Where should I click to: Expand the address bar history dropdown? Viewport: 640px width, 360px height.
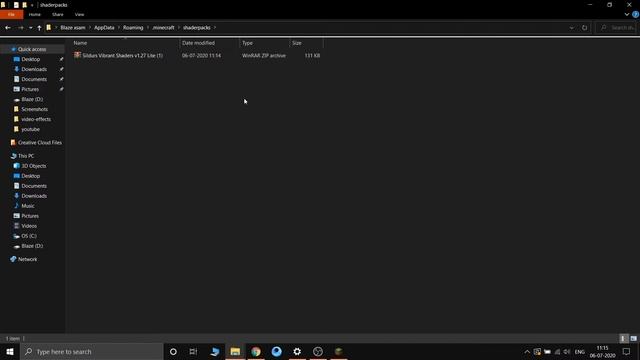571,28
